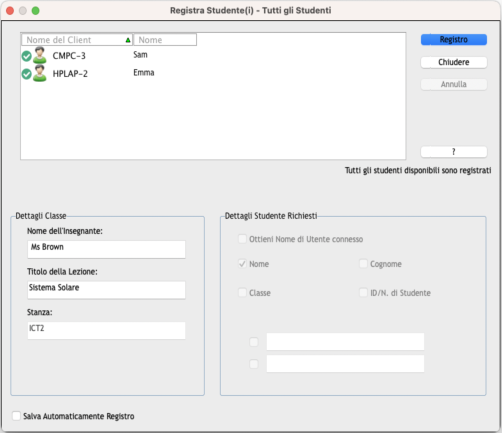Click green checkmark beside CMPC-3
Screen dimensions: 502x433
point(26,56)
